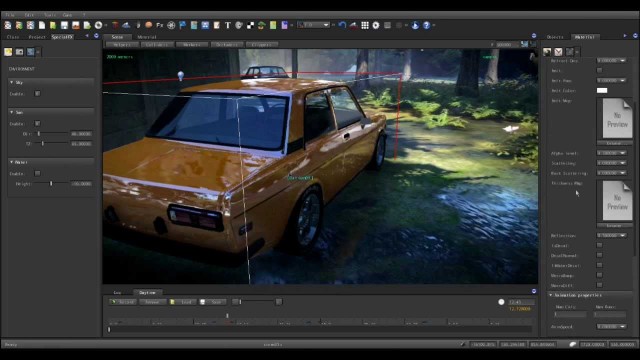Open the main toolbar combo box
The height and width of the screenshot is (360, 640).
coord(313,25)
